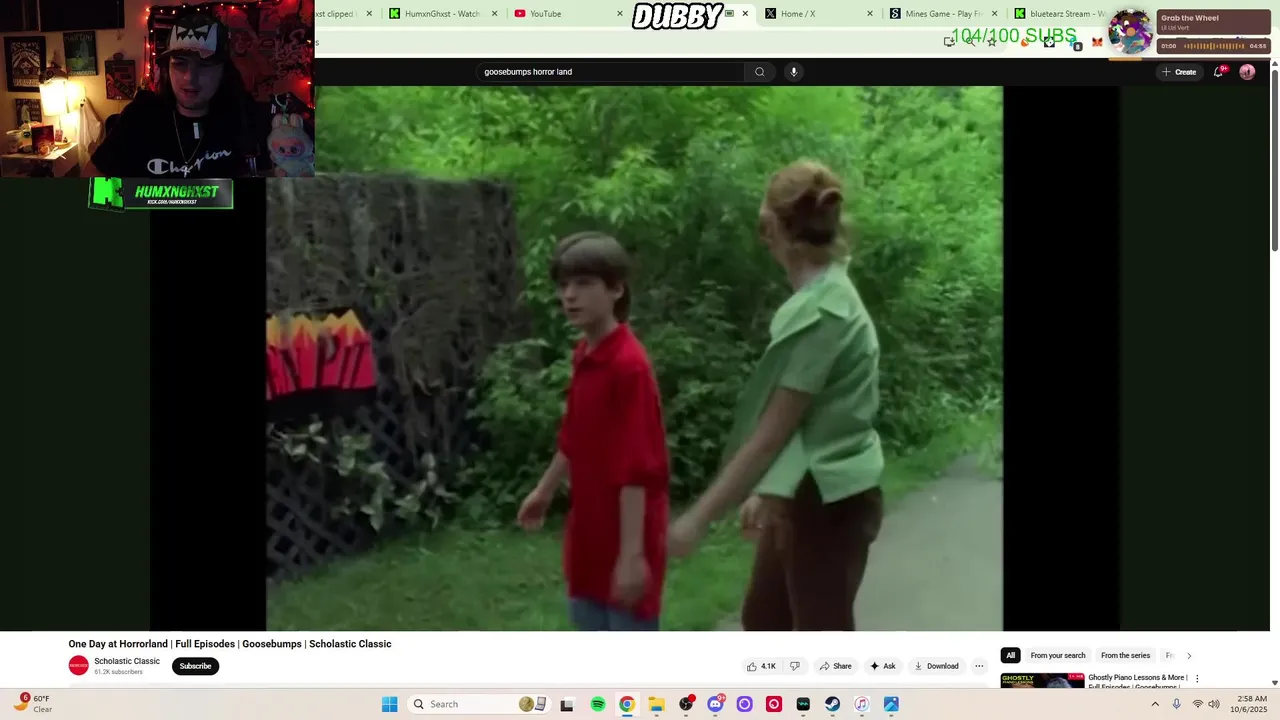Open Discord from the taskbar
The height and width of the screenshot is (720, 1280).
coord(715,704)
